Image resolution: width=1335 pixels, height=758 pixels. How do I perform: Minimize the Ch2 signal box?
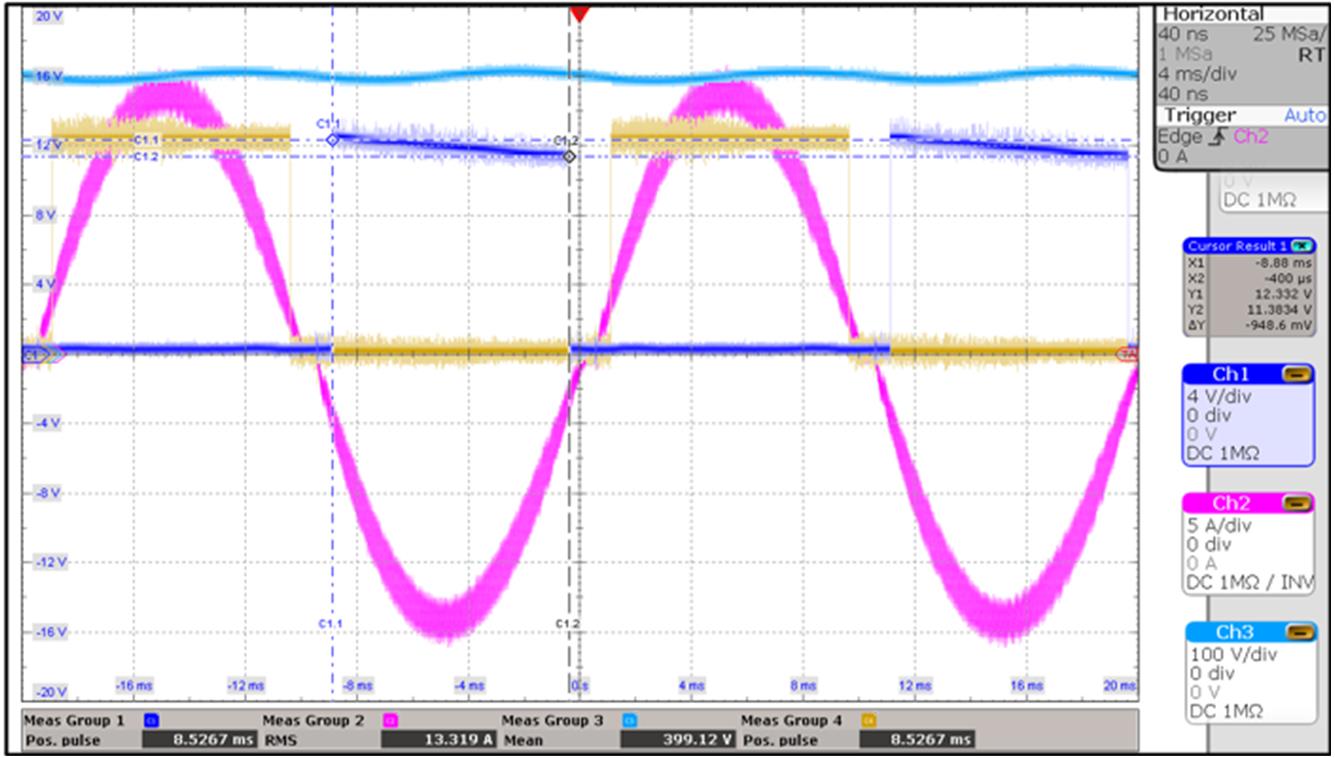[1299, 503]
